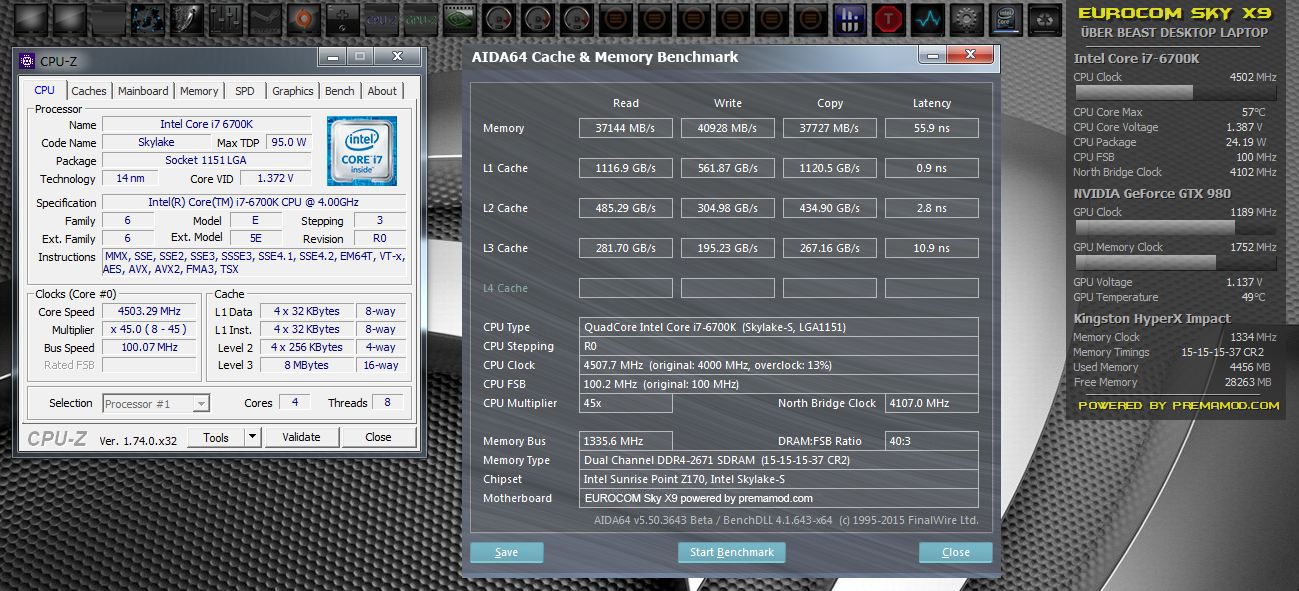This screenshot has width=1299, height=591.
Task: Open the SPD tab
Action: click(245, 91)
